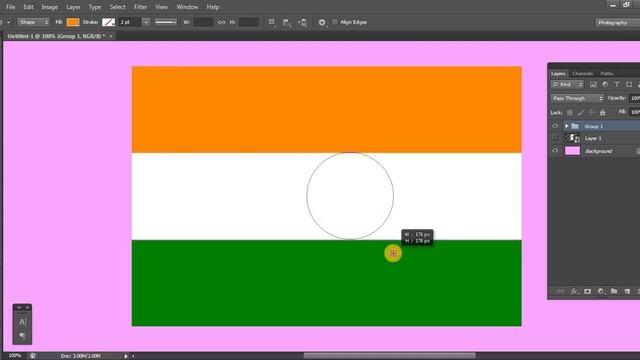Open the Type menu
The width and height of the screenshot is (640, 360).
click(95, 7)
